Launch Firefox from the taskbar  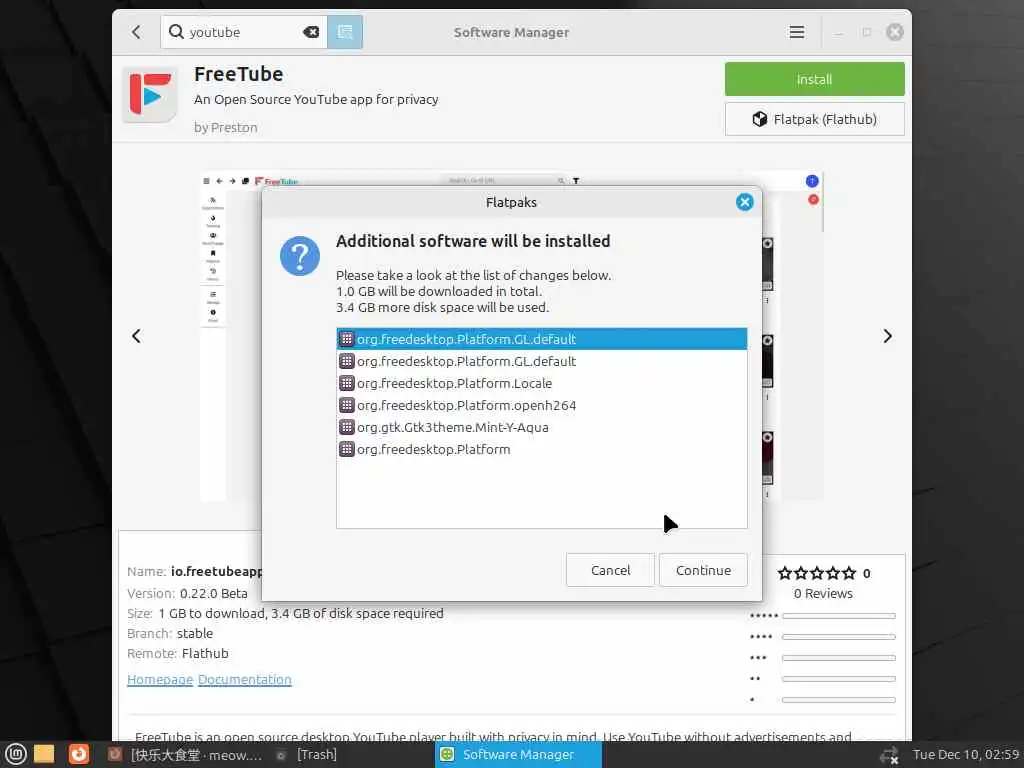tap(79, 754)
